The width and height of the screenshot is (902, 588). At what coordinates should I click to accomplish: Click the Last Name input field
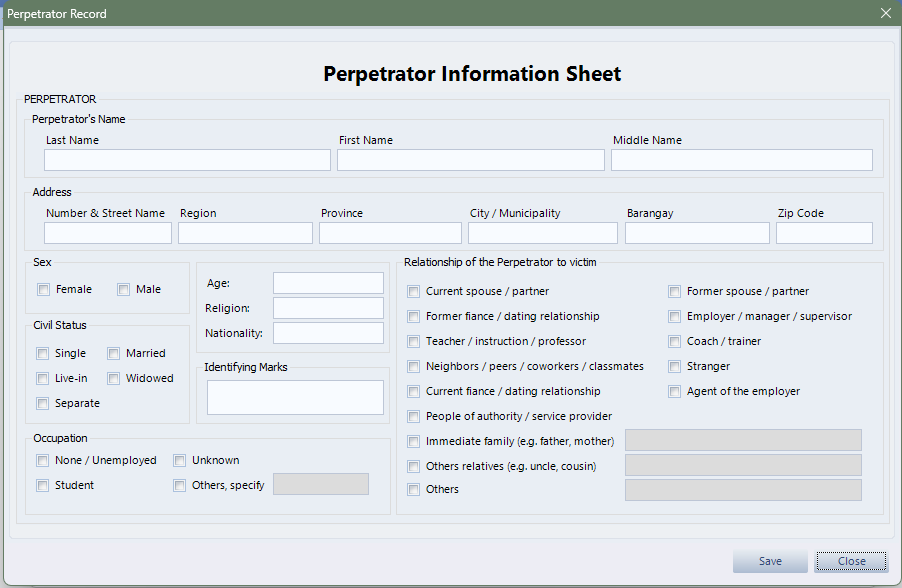pos(187,160)
